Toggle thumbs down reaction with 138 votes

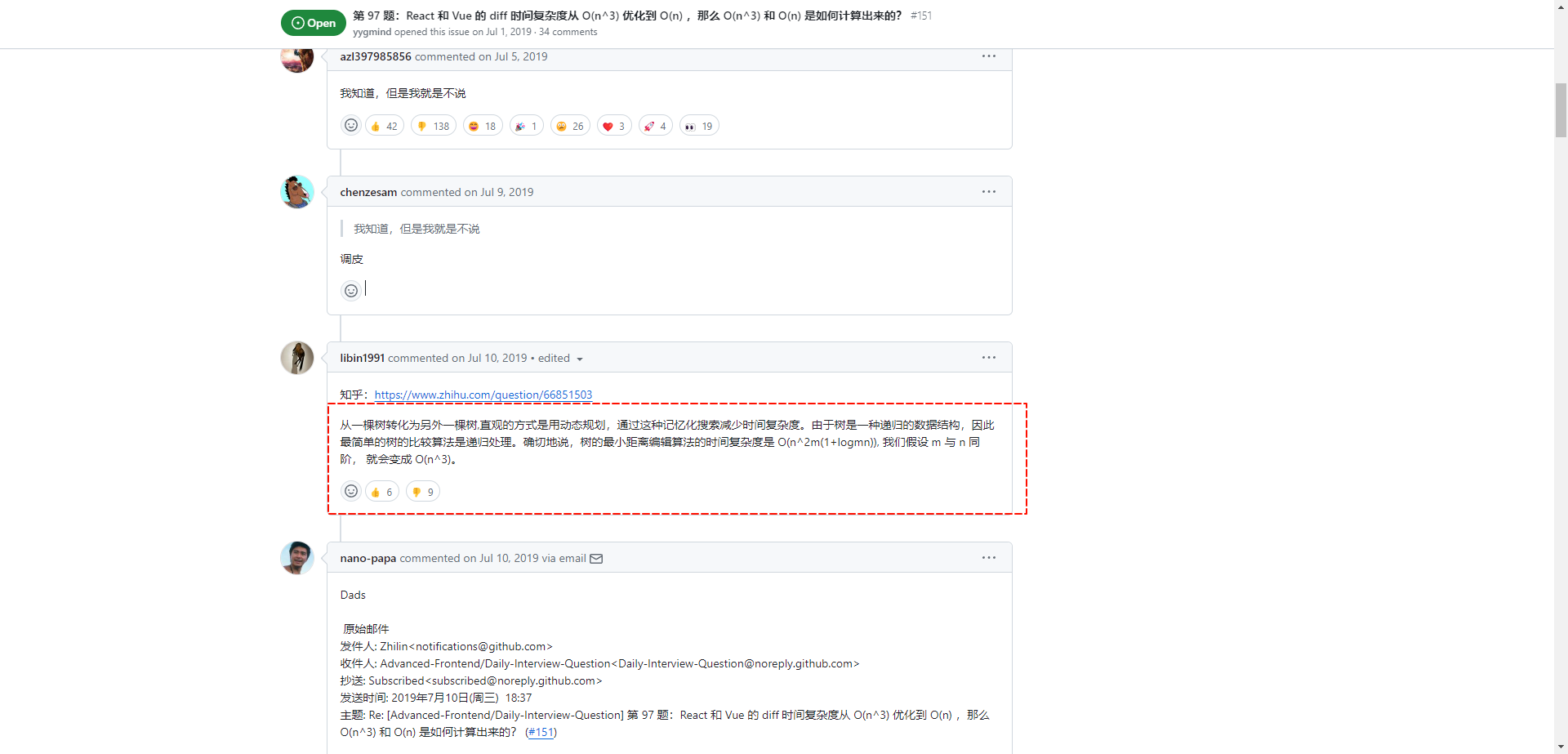click(433, 126)
